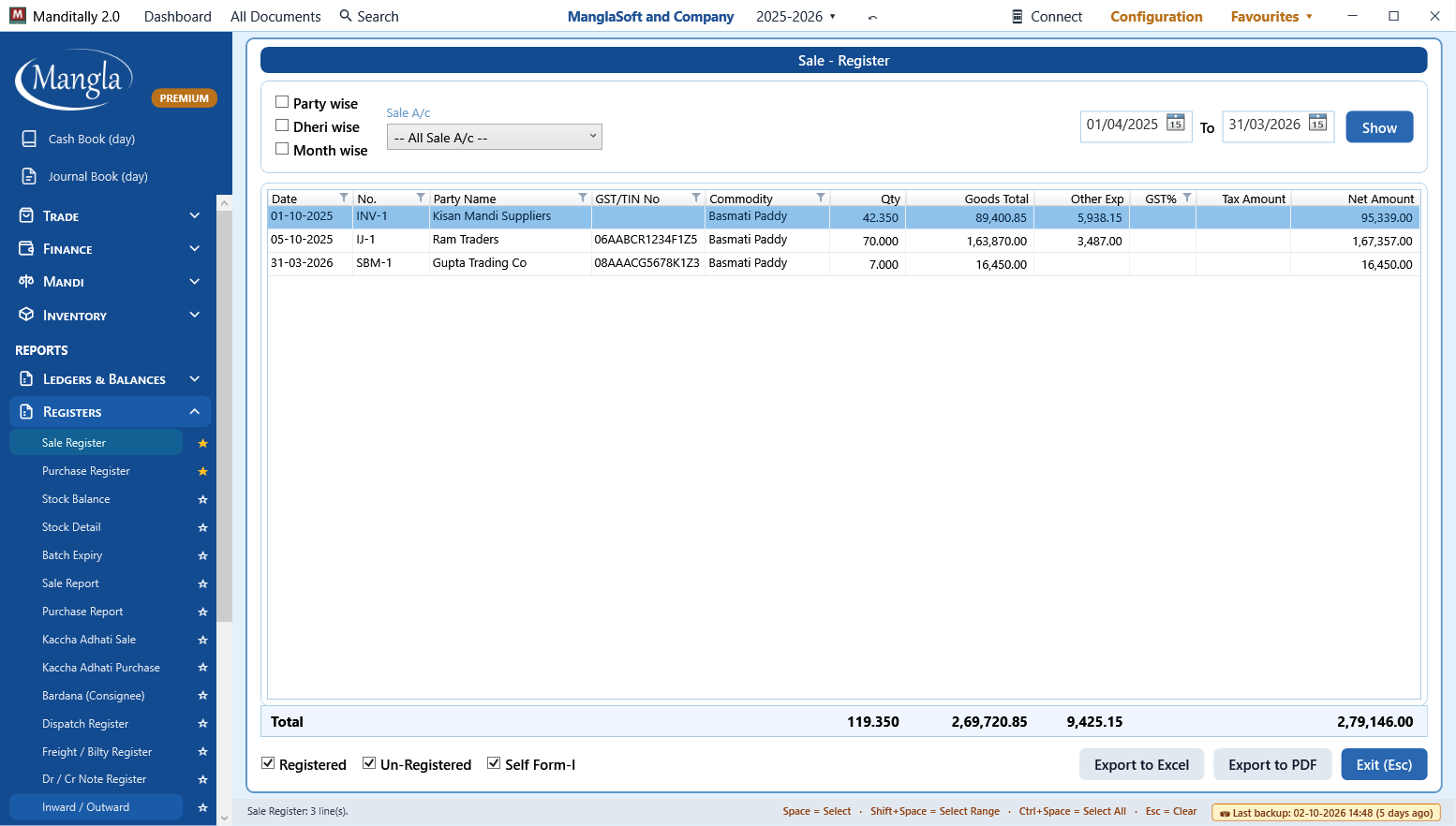The height and width of the screenshot is (826, 1456).
Task: Star the Batch Expiry report
Action: pyautogui.click(x=202, y=555)
